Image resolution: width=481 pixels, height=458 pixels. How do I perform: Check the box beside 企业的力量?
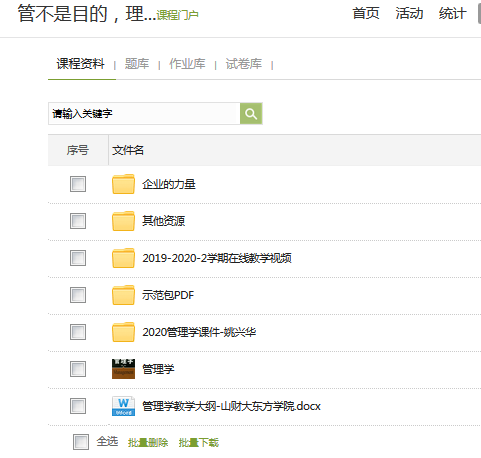tap(78, 184)
